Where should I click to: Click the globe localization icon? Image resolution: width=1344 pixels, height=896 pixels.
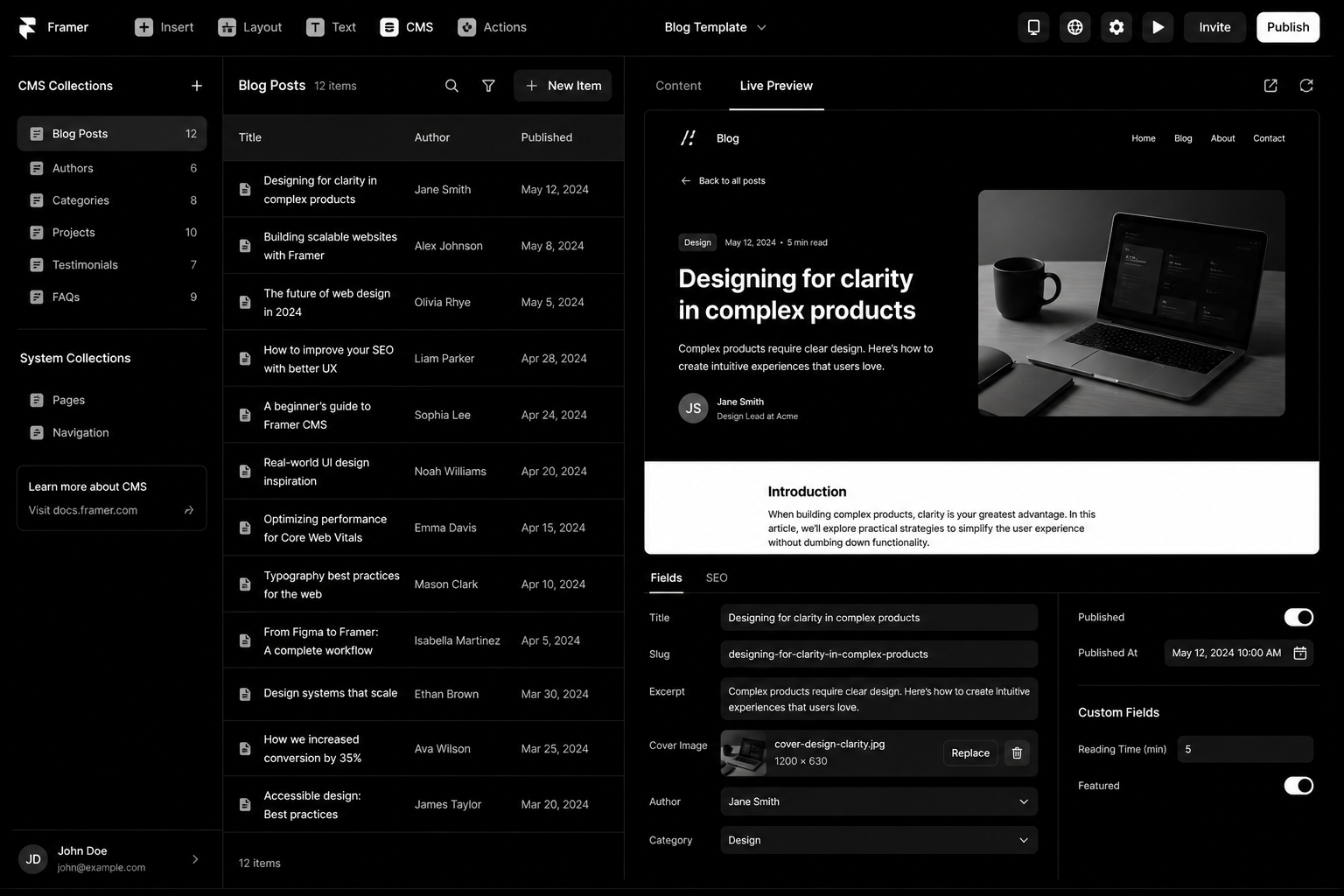1074,27
